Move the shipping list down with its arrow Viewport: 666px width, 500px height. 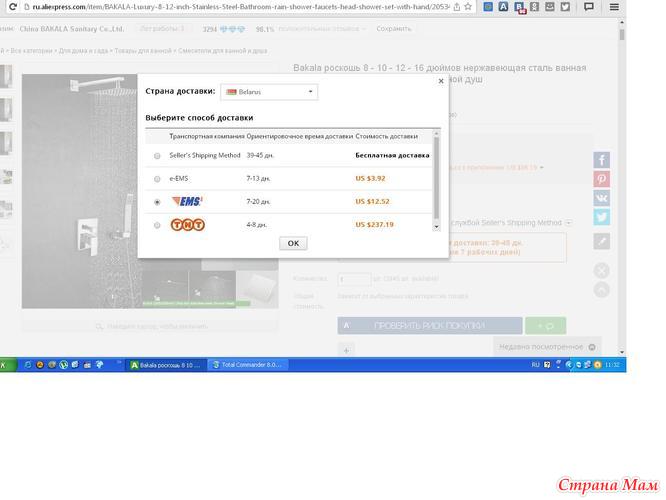coord(436,227)
